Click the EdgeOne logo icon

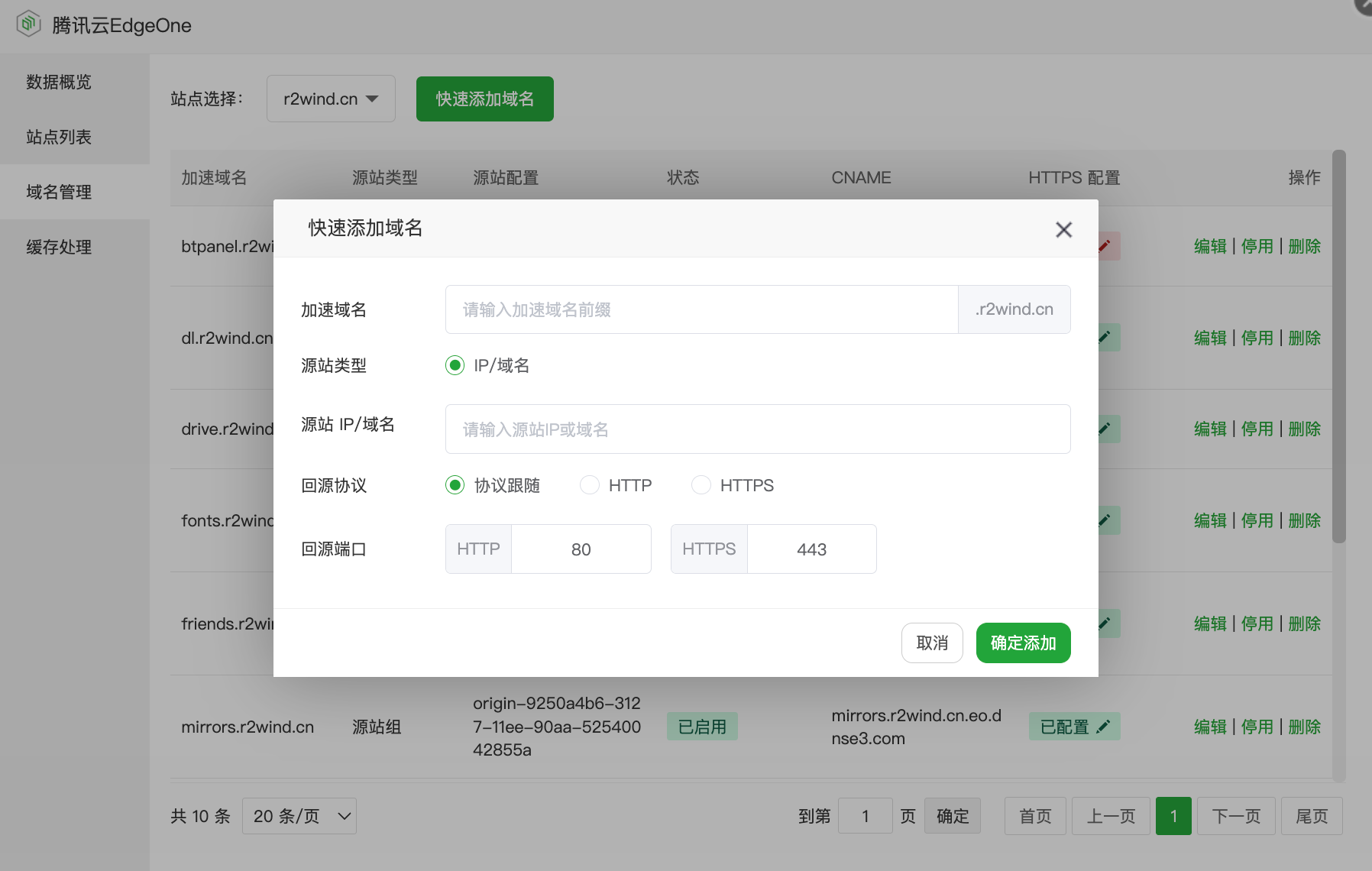28,24
